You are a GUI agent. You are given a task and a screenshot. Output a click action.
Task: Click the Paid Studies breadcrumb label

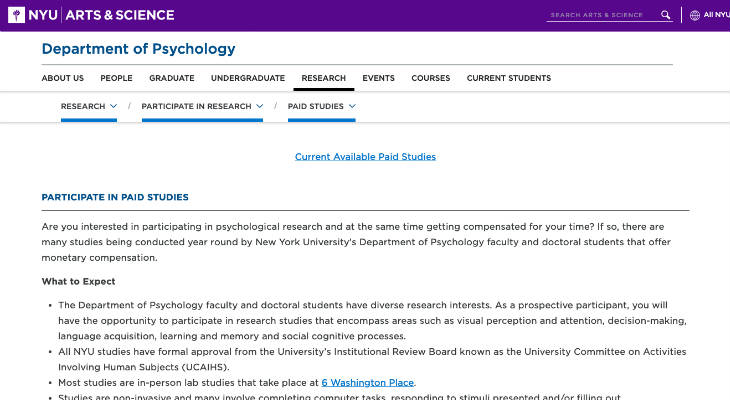tap(316, 106)
